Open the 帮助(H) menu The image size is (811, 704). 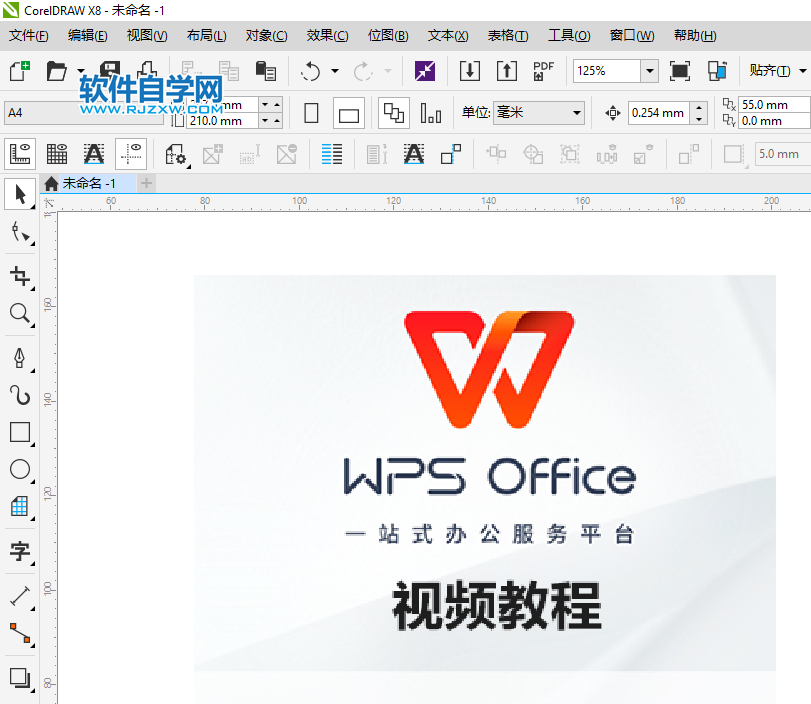pyautogui.click(x=695, y=36)
